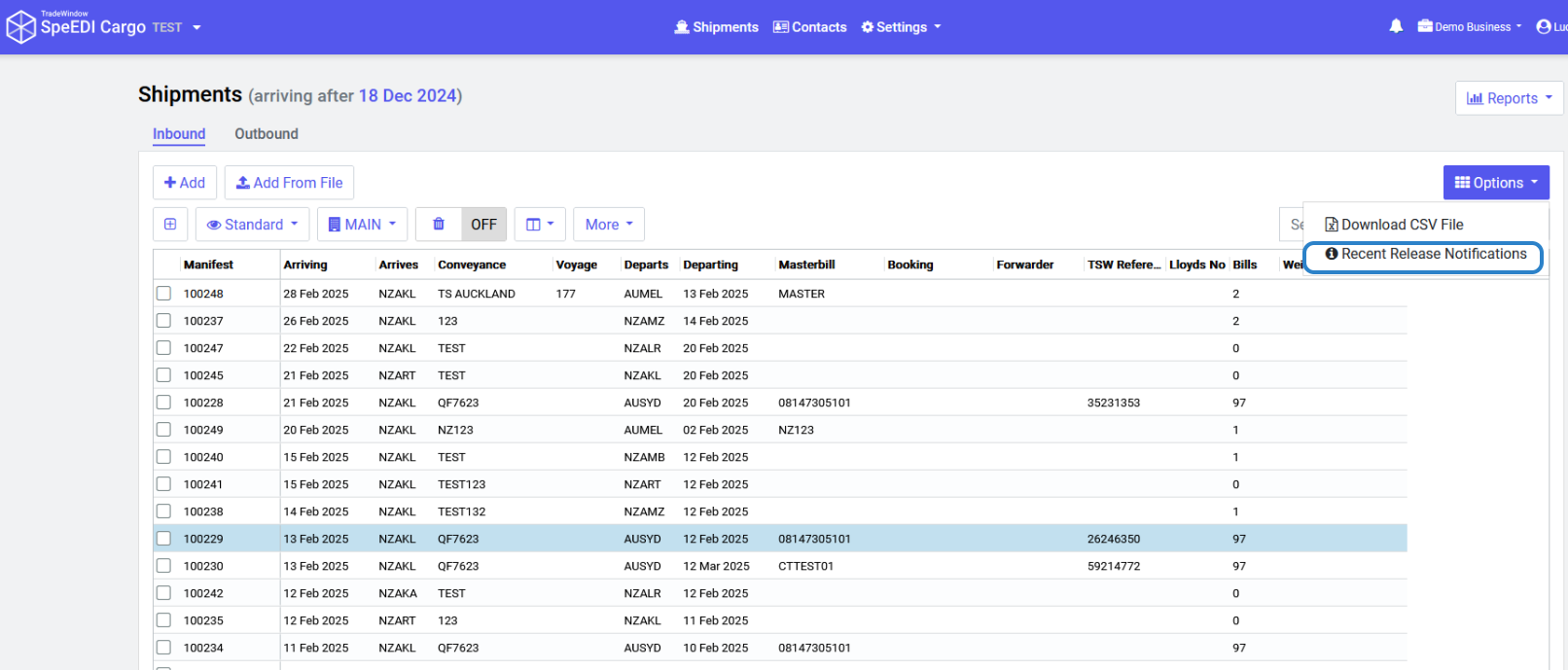
Task: Click the trash bin icon
Action: click(439, 225)
